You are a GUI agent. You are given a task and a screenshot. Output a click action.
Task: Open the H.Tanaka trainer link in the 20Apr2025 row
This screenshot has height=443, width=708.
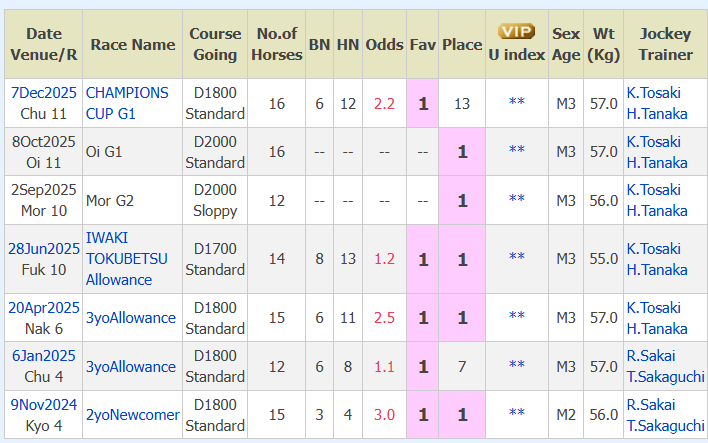[657, 329]
